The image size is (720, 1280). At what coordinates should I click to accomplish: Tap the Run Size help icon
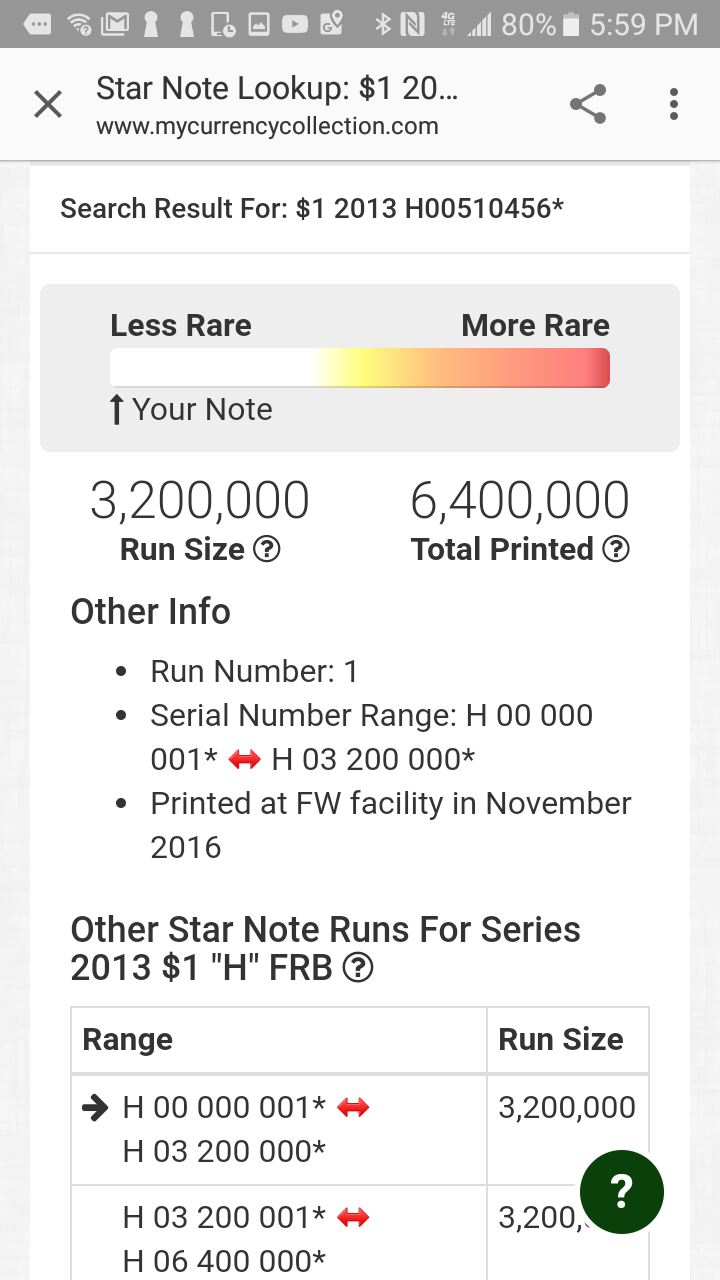[266, 549]
